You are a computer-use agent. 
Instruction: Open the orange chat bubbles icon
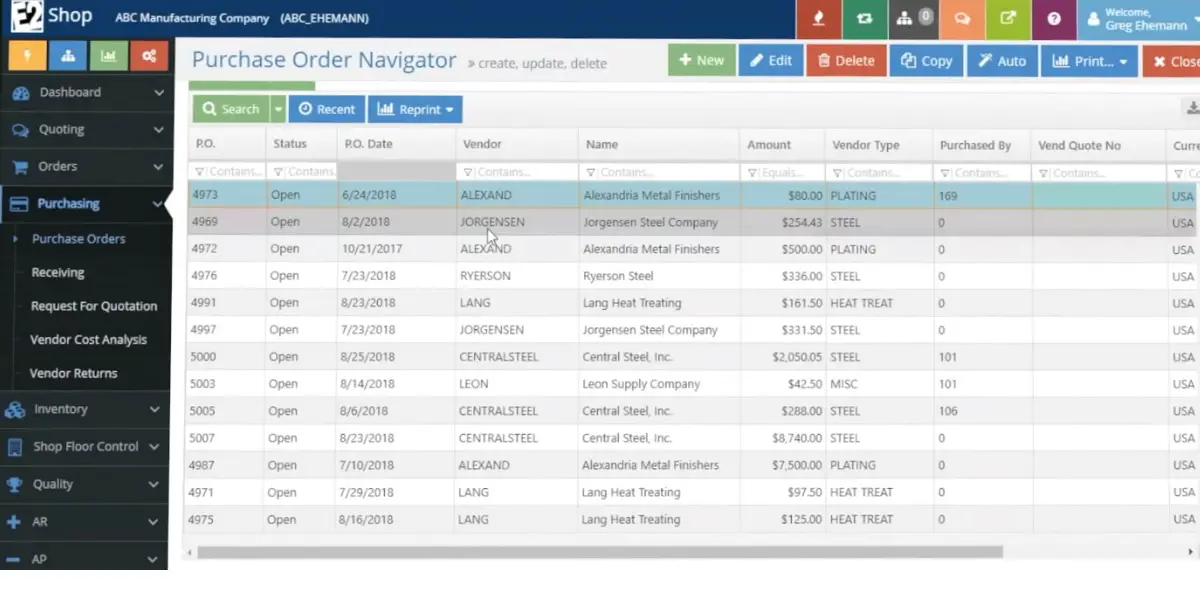(x=961, y=18)
